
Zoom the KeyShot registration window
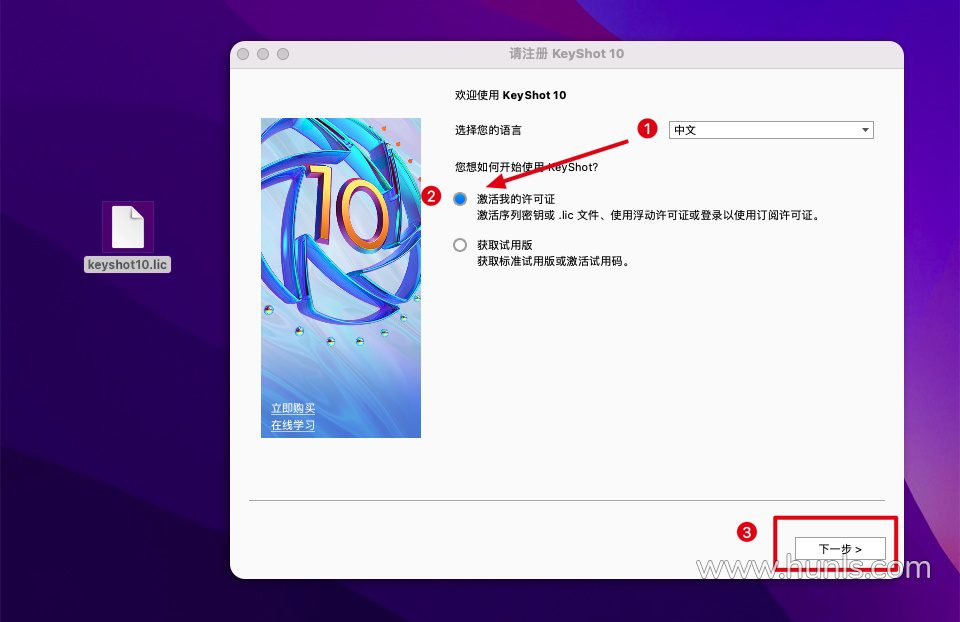point(283,54)
